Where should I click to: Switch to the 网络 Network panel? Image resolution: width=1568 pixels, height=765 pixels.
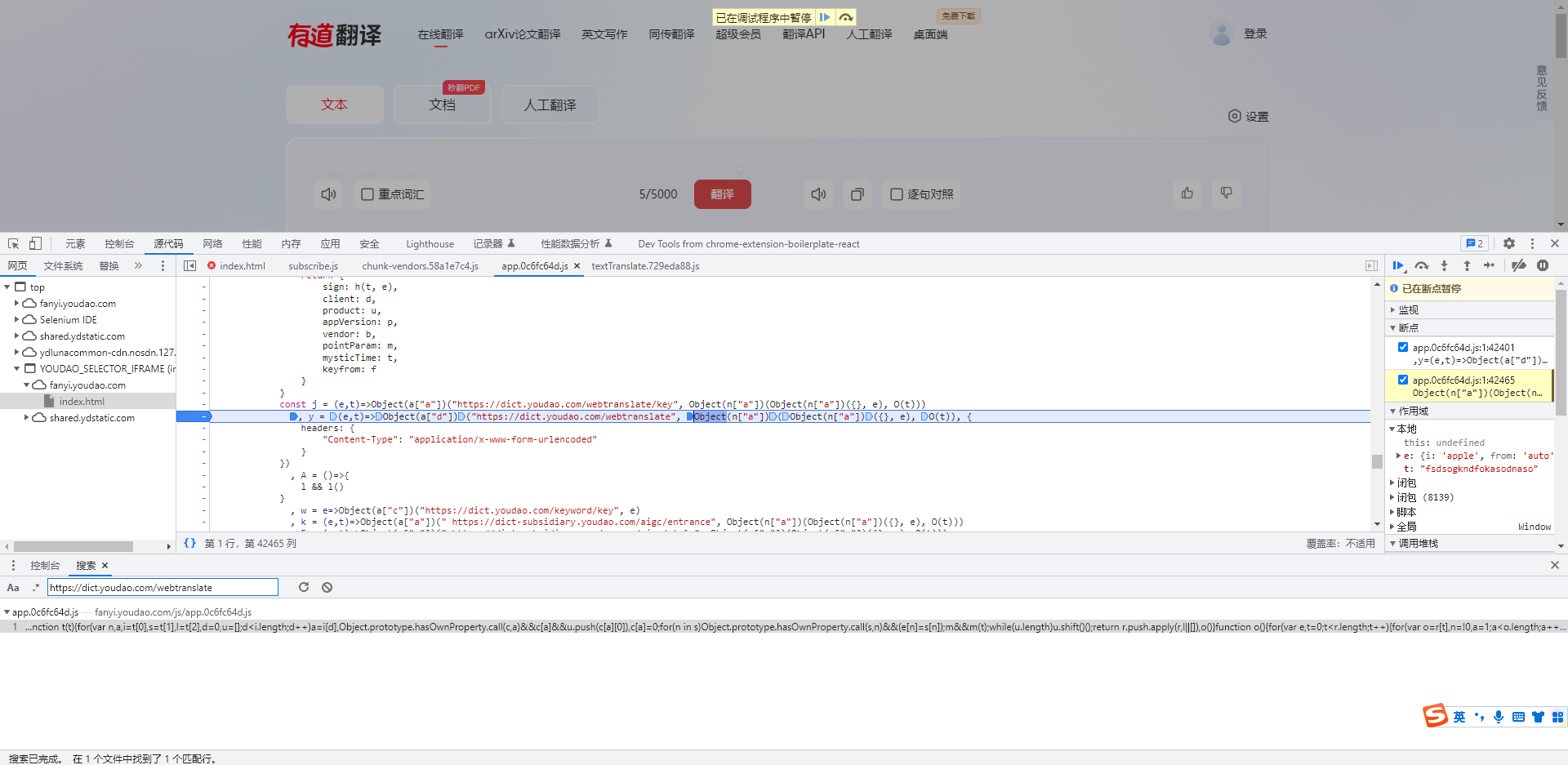[x=212, y=243]
